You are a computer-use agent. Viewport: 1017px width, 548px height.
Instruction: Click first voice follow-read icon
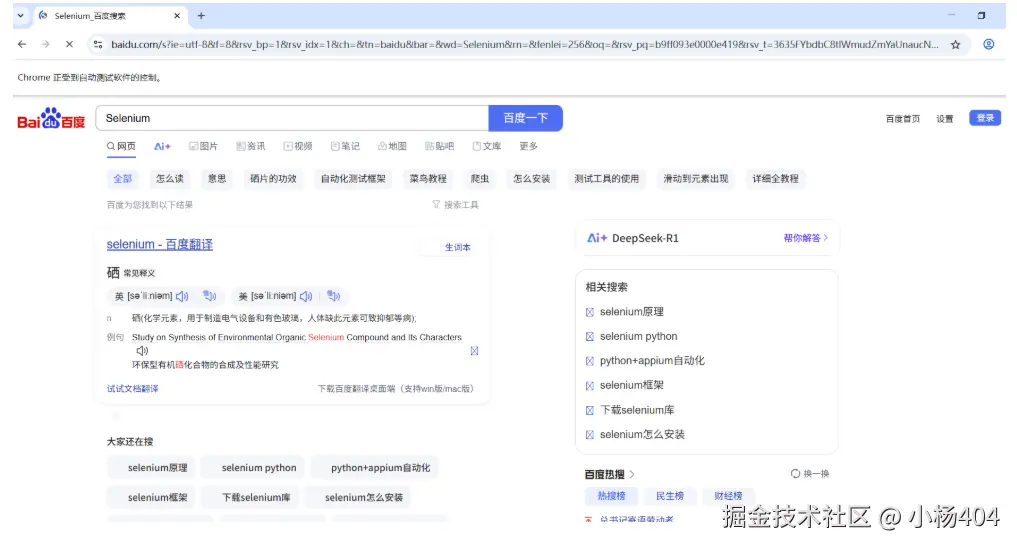pos(209,296)
